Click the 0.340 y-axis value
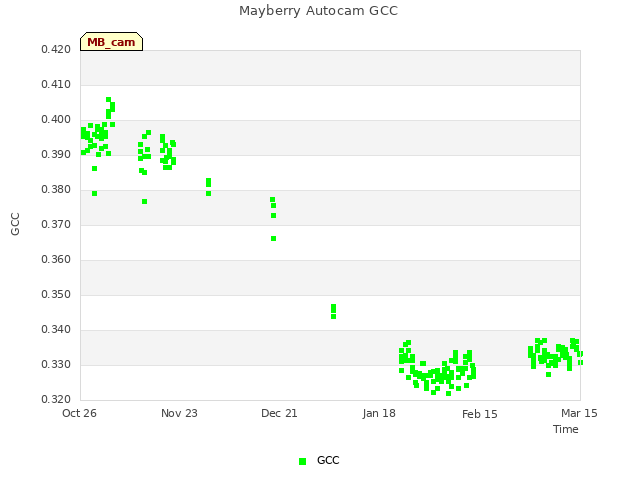Image resolution: width=640 pixels, height=480 pixels. click(x=56, y=329)
